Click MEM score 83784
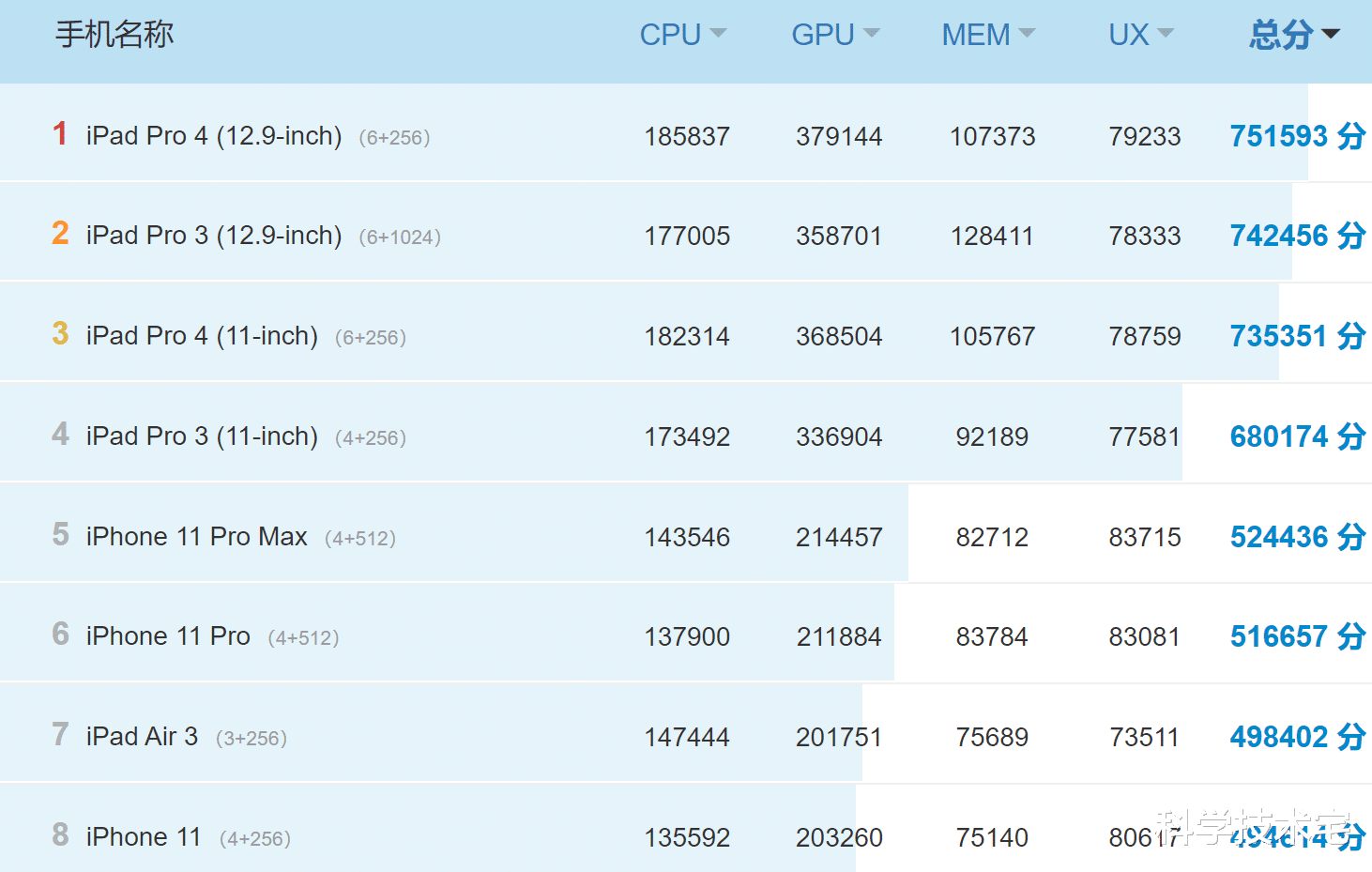The image size is (1372, 872). point(992,637)
